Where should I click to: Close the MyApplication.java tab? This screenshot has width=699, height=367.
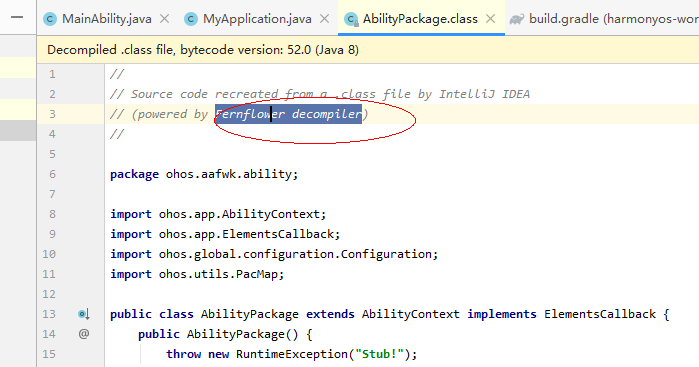pos(325,19)
